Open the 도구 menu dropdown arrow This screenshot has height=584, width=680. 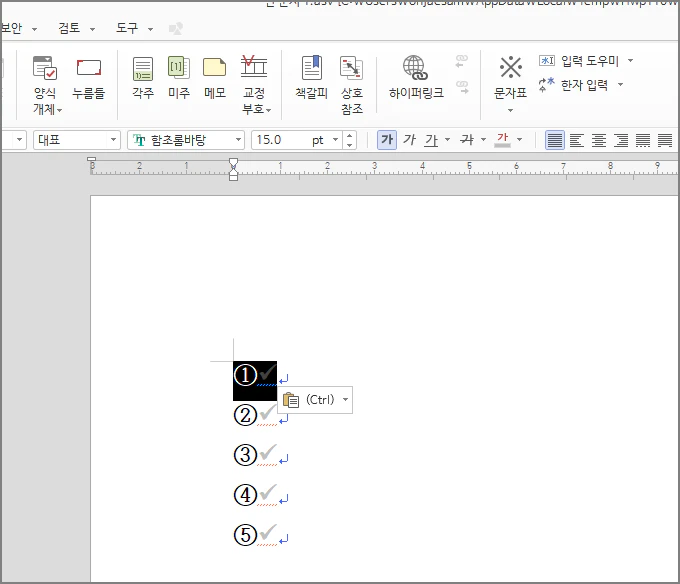pyautogui.click(x=150, y=29)
